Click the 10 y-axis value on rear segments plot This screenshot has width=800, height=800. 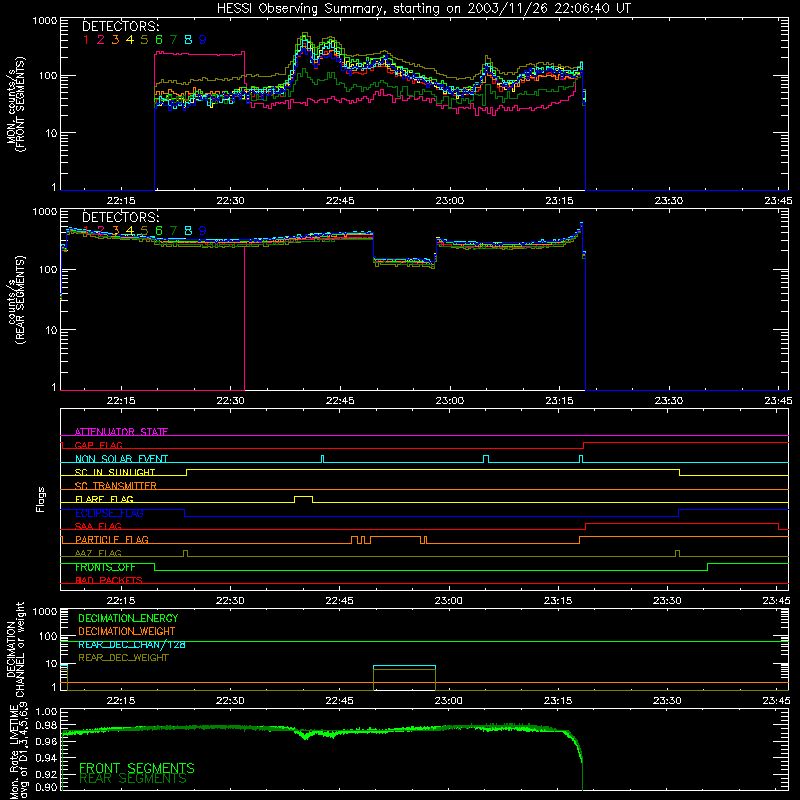[x=50, y=330]
